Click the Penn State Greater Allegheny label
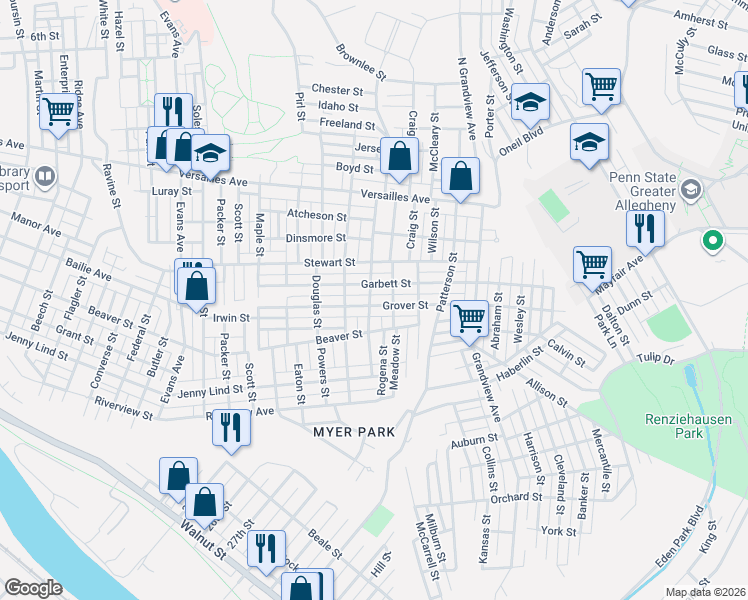 pos(643,191)
